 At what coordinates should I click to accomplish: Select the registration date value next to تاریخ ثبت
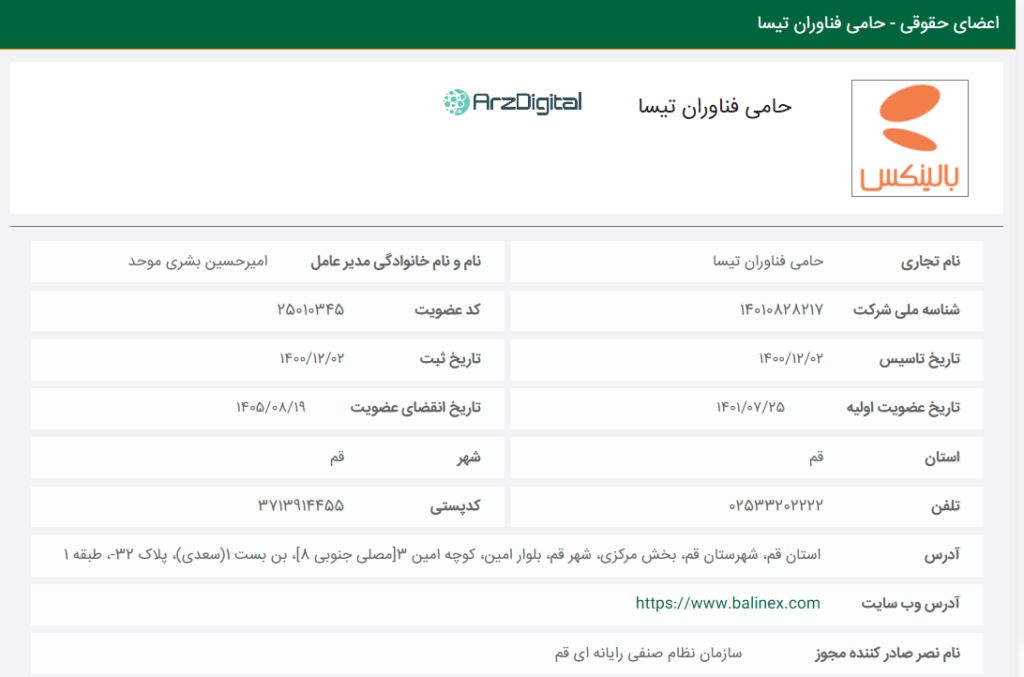coord(312,358)
